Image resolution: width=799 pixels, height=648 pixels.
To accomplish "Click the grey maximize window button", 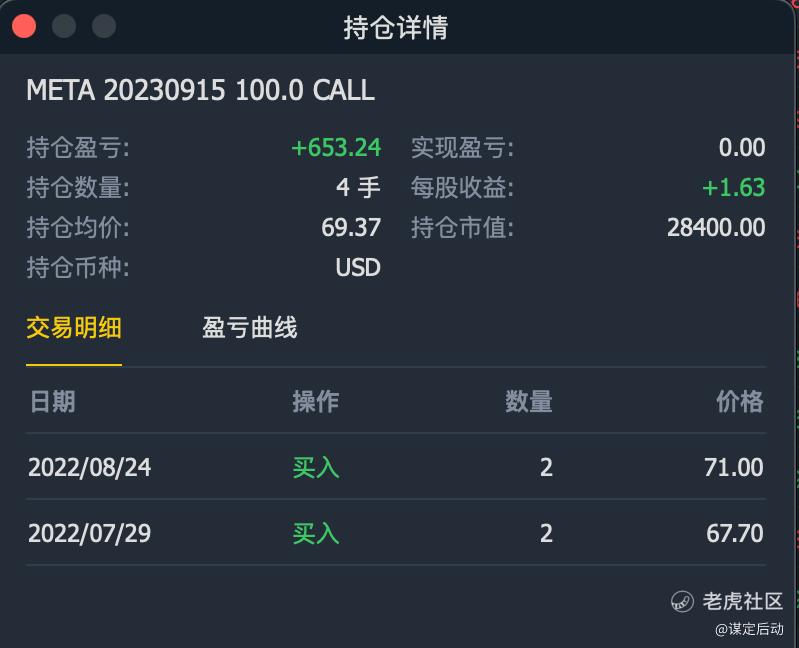I will [x=104, y=26].
